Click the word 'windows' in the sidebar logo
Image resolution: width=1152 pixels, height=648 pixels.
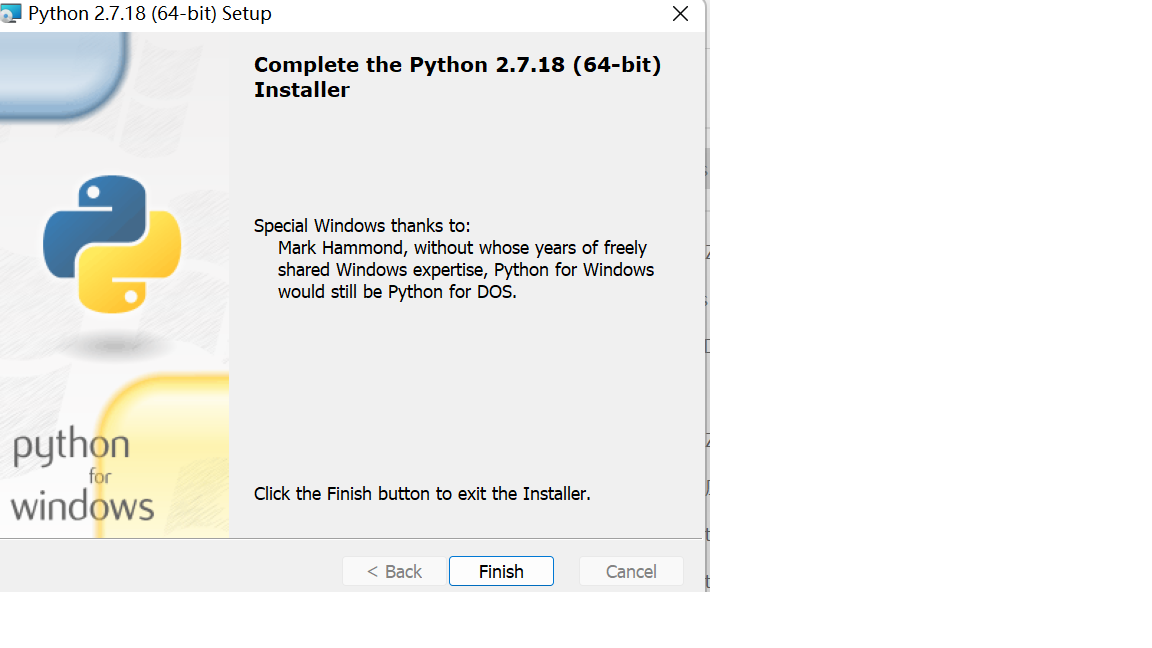tap(80, 507)
